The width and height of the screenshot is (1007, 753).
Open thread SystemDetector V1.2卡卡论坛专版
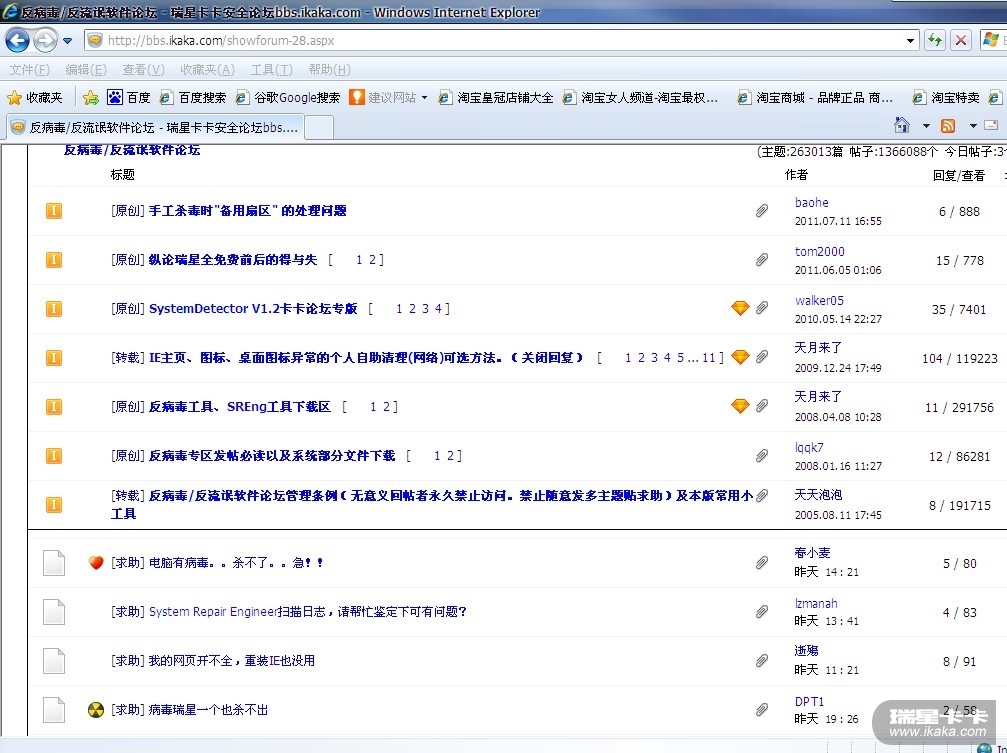click(x=253, y=308)
